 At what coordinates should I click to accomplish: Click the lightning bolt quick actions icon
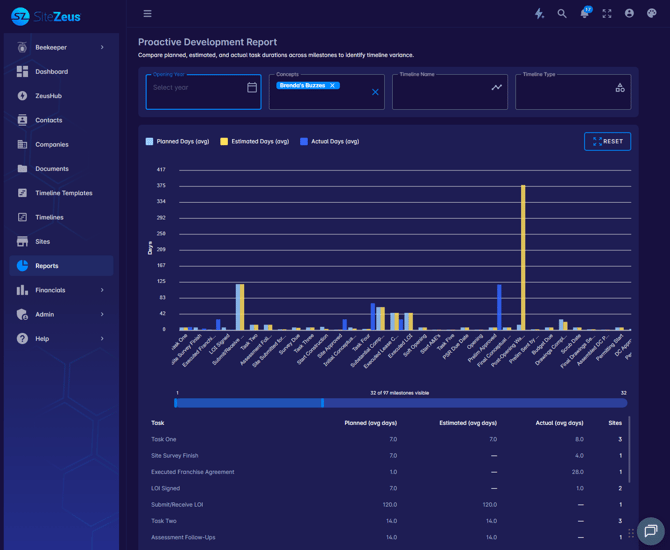[539, 14]
